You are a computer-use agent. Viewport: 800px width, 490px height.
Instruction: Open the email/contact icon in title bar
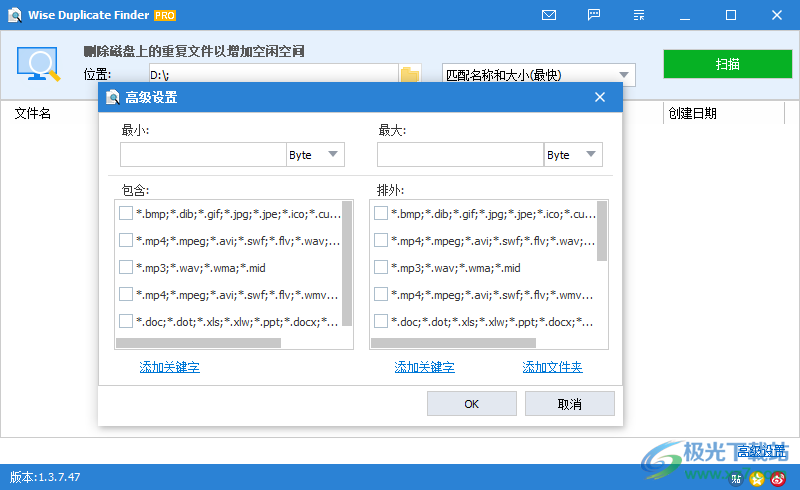click(x=549, y=15)
